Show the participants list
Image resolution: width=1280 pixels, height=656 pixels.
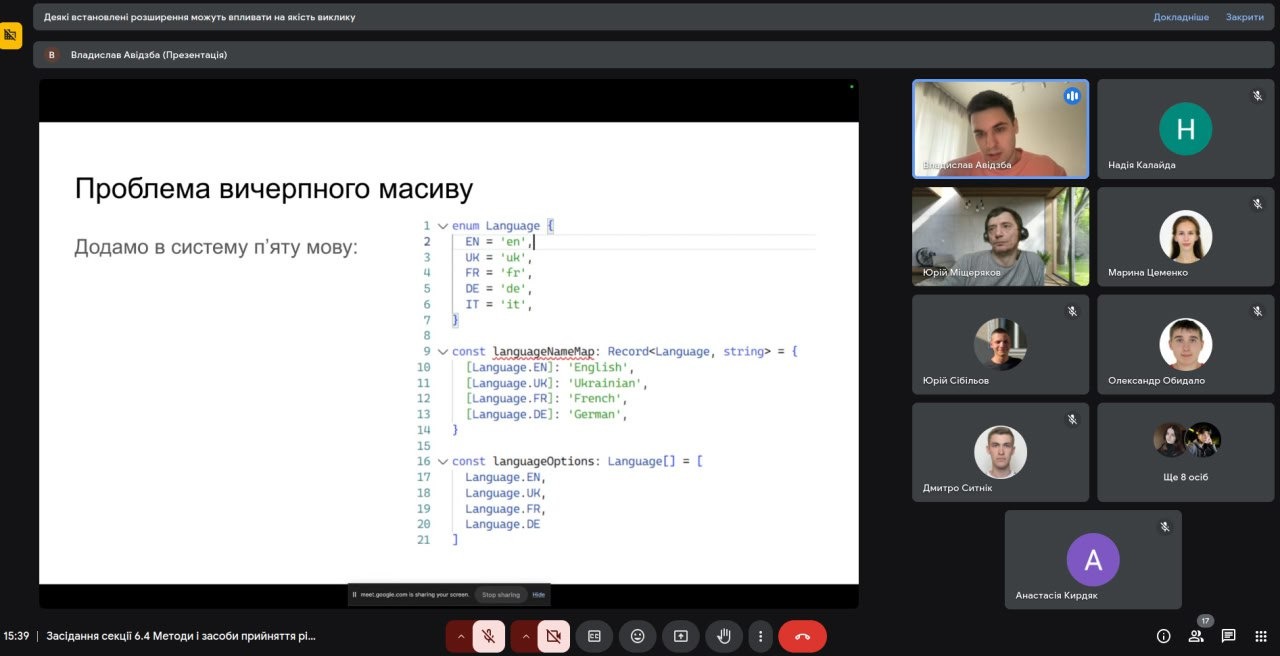click(x=1196, y=636)
